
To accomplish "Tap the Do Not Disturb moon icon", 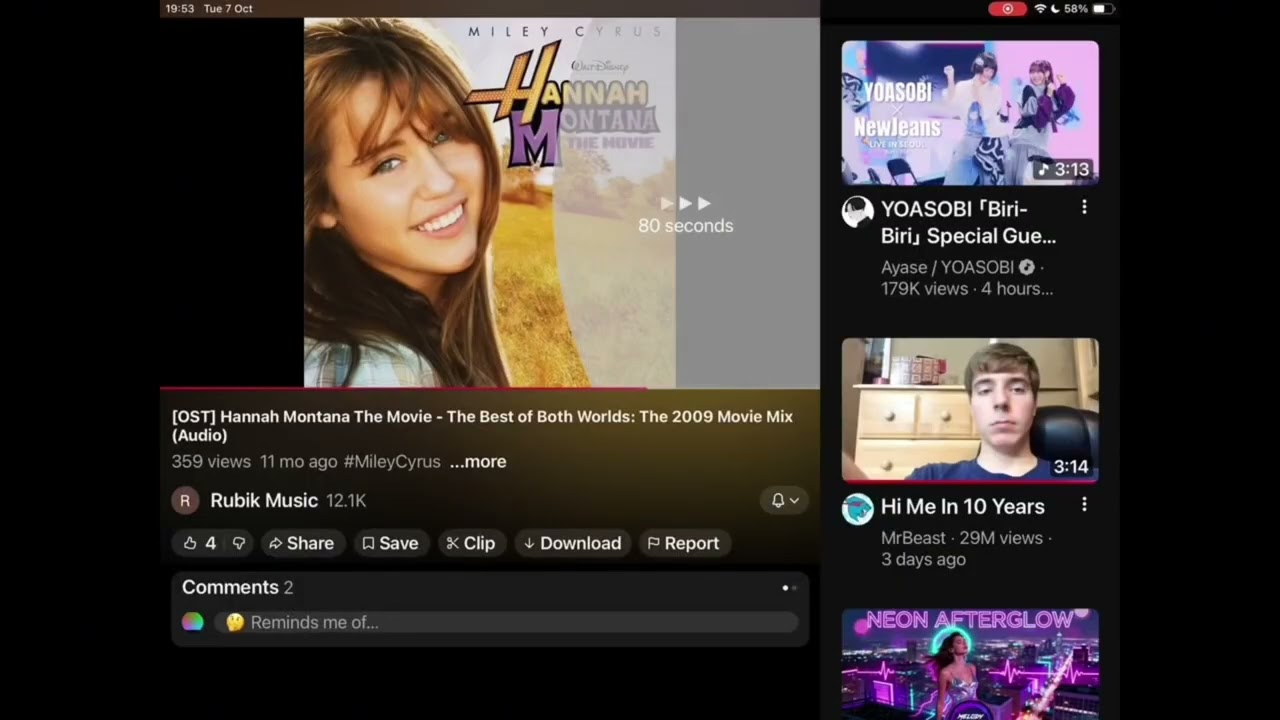I will coord(1055,9).
